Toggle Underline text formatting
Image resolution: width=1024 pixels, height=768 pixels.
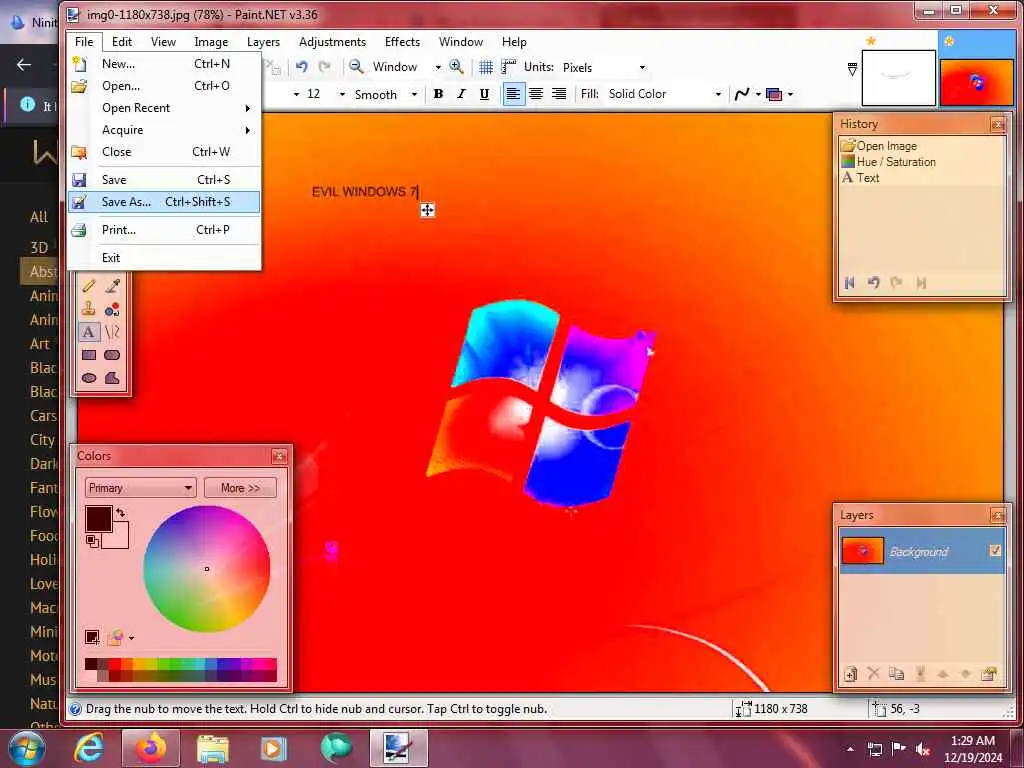tap(484, 94)
